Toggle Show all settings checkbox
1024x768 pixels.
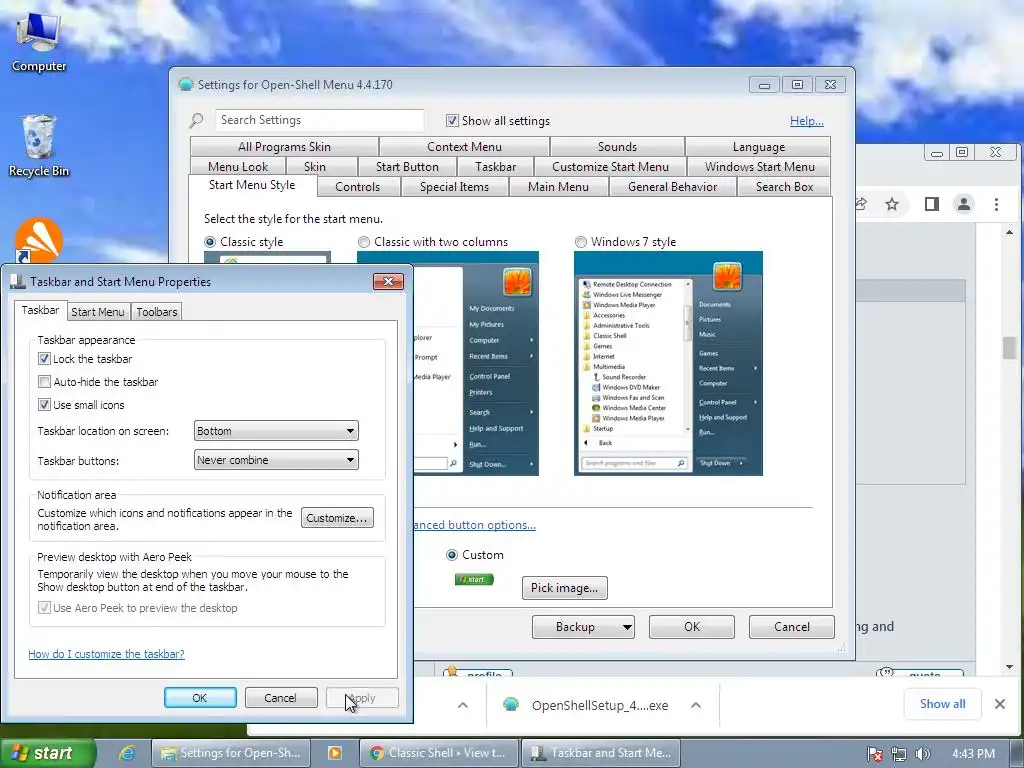point(452,121)
